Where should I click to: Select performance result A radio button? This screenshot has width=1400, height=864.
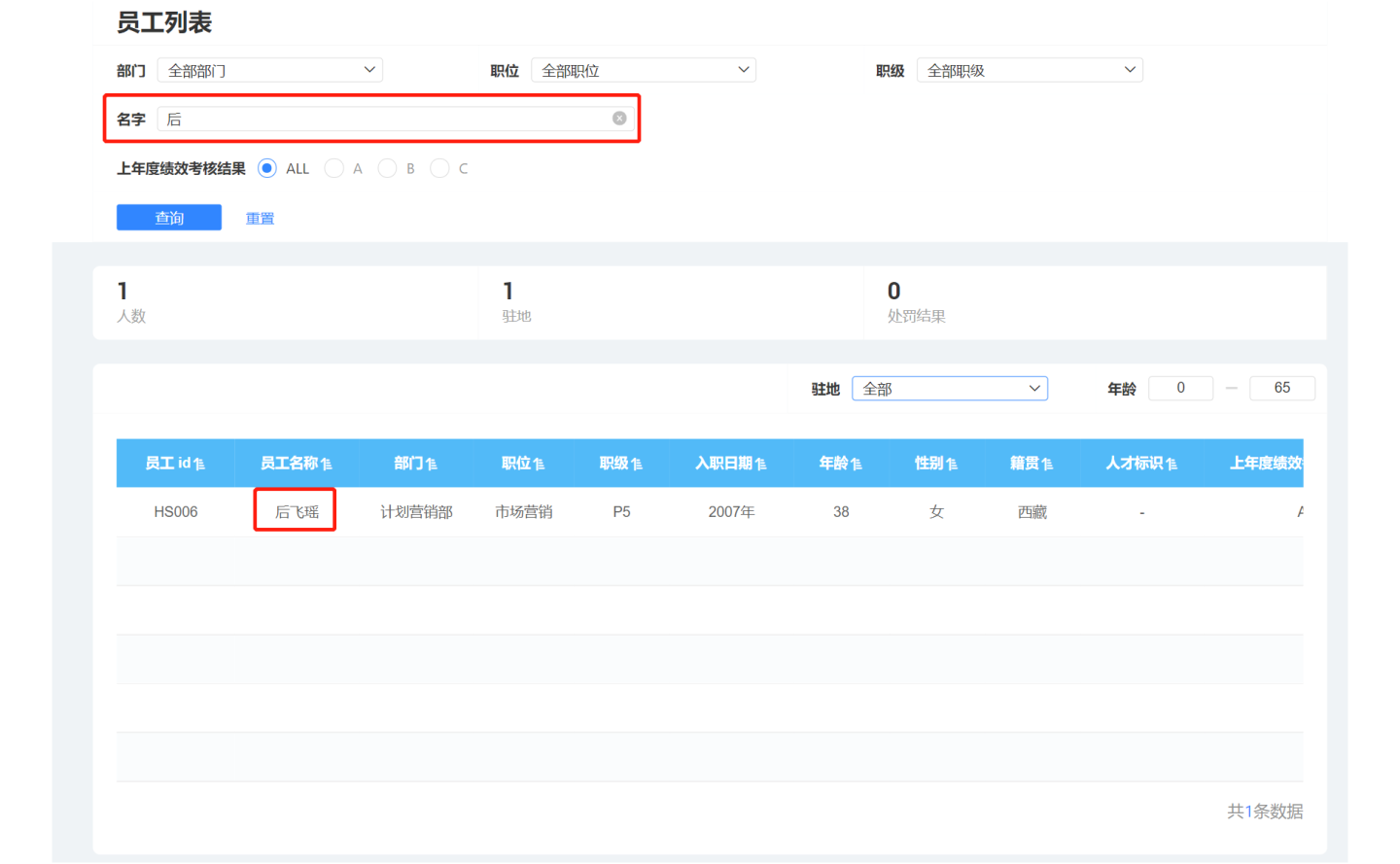pyautogui.click(x=334, y=168)
